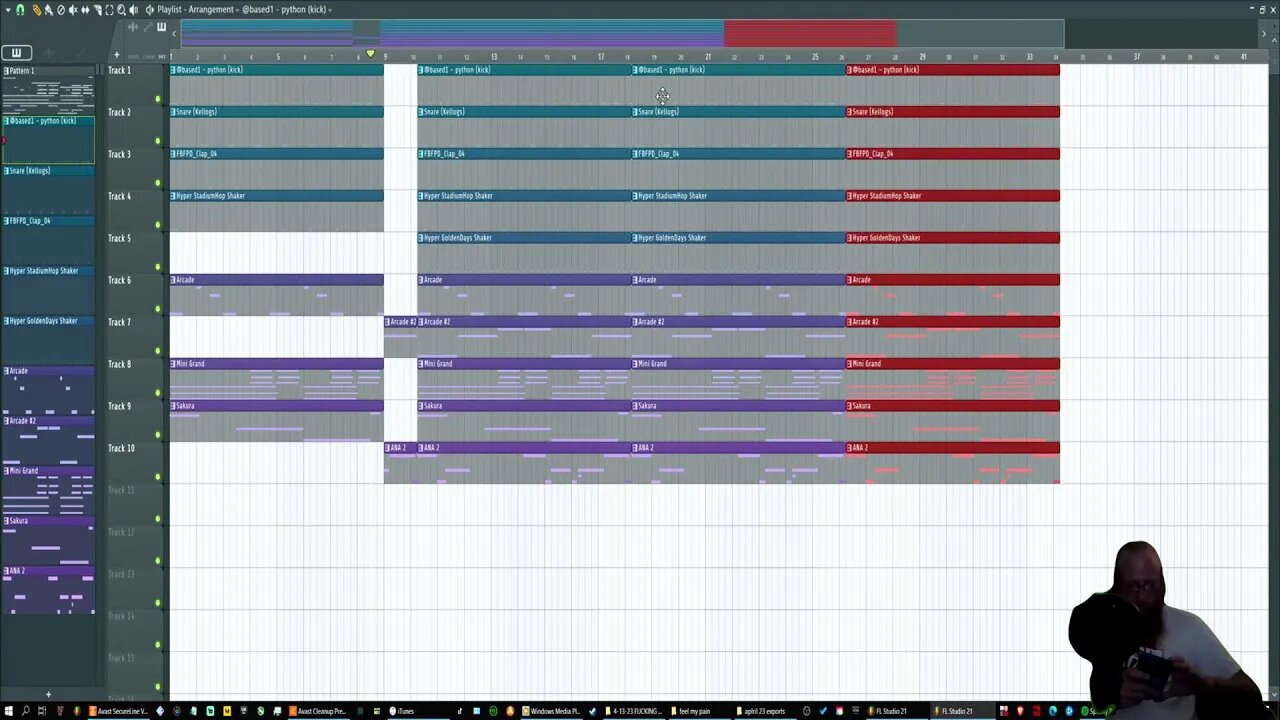Click the waveform icon left of overview scrollbar
Viewport: 1280px width, 720px height.
(132, 27)
